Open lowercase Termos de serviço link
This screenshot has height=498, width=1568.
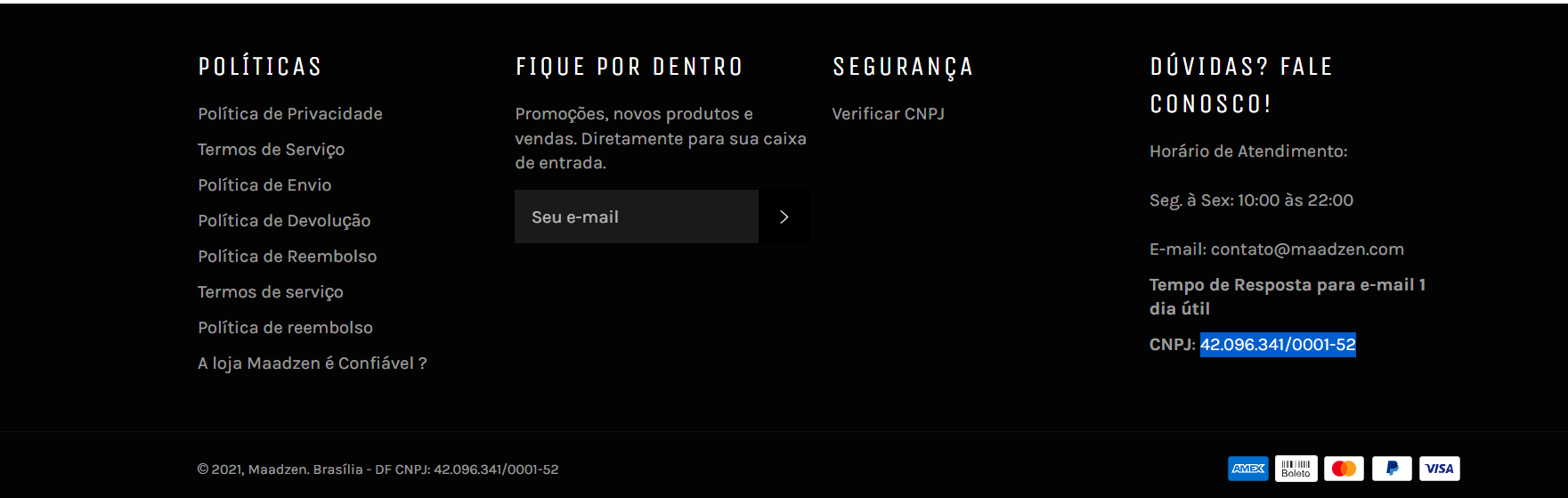270,292
